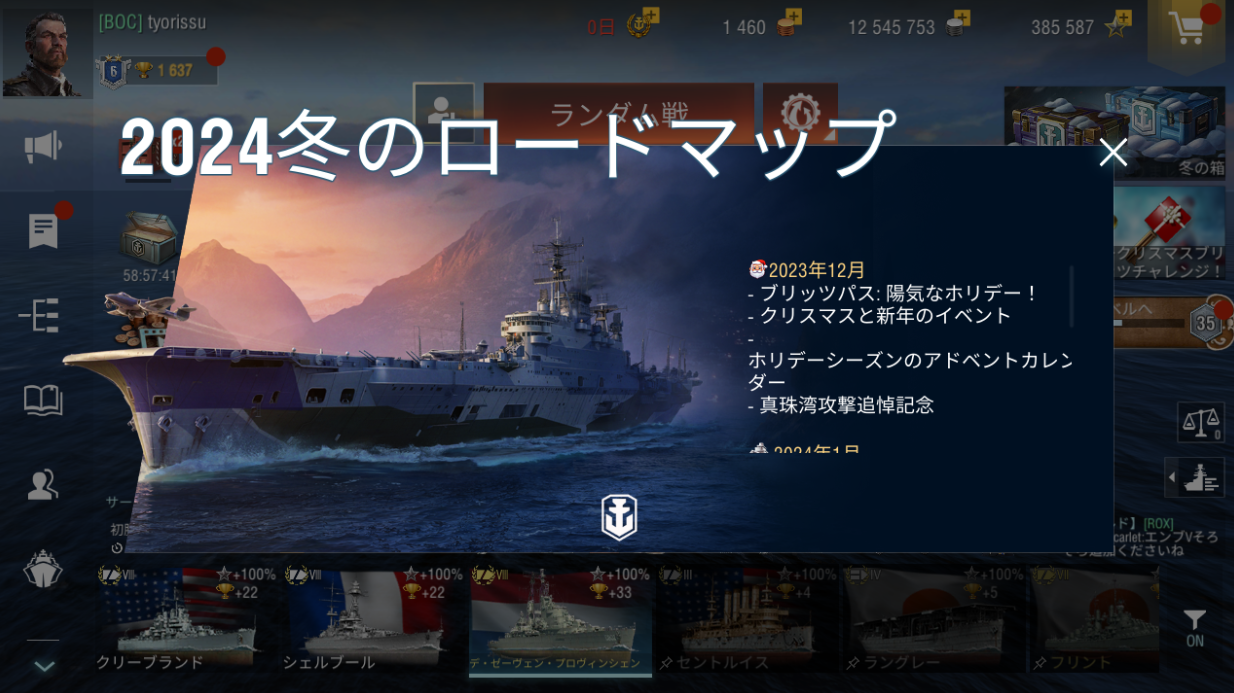Open the open-book guide icon
The width and height of the screenshot is (1234, 693).
tap(43, 401)
